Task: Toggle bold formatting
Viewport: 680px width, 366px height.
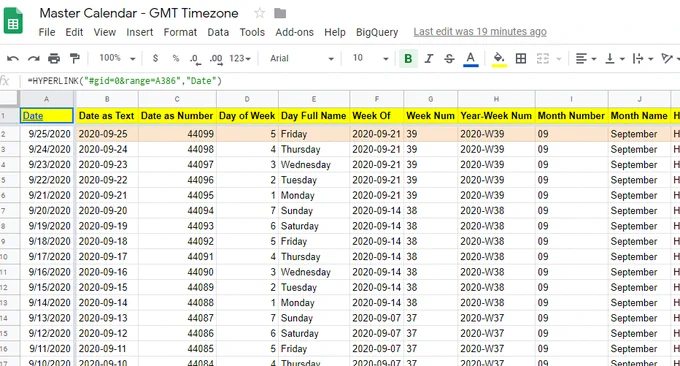Action: pyautogui.click(x=408, y=59)
